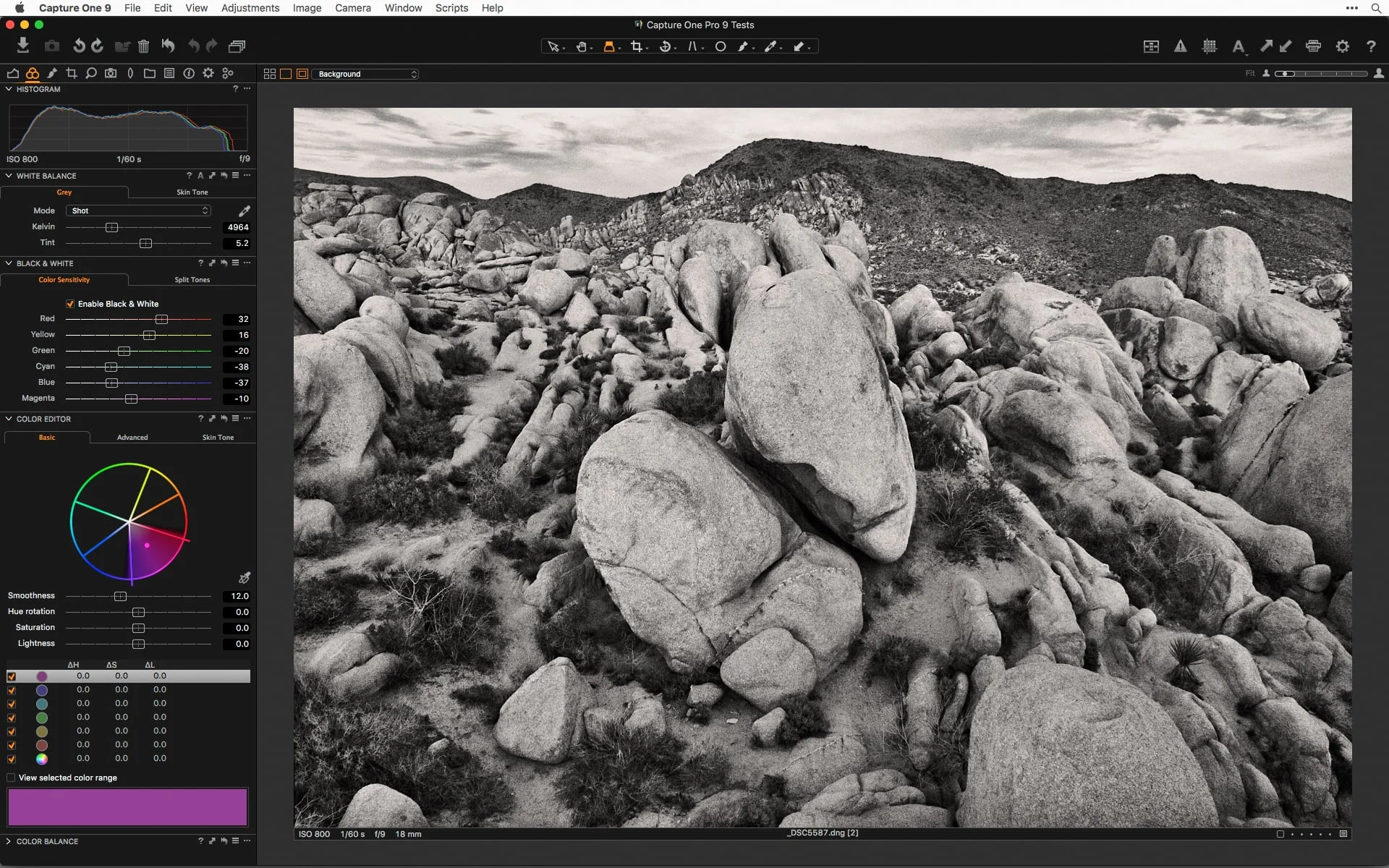Enable View selected color range
This screenshot has width=1389, height=868.
[11, 778]
